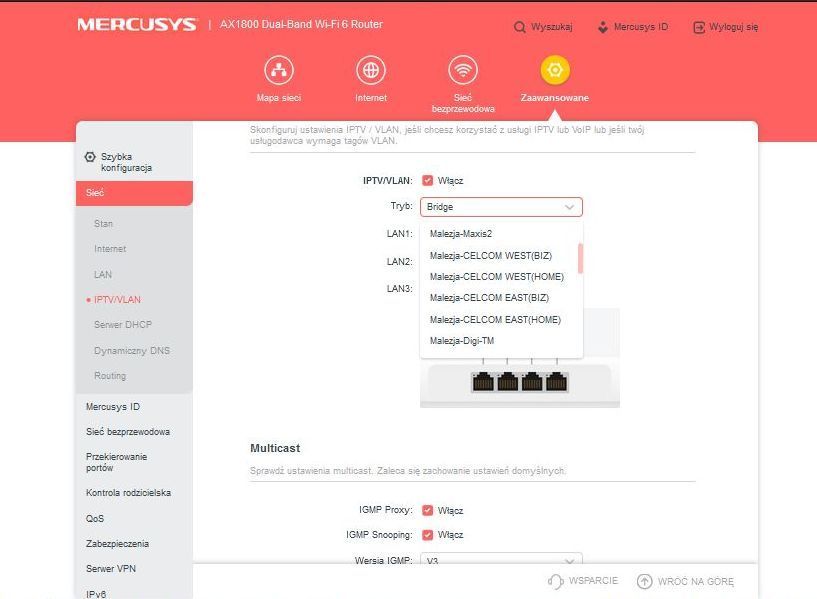Click the Internet globe icon
Screen dimensions: 817x599
point(371,70)
